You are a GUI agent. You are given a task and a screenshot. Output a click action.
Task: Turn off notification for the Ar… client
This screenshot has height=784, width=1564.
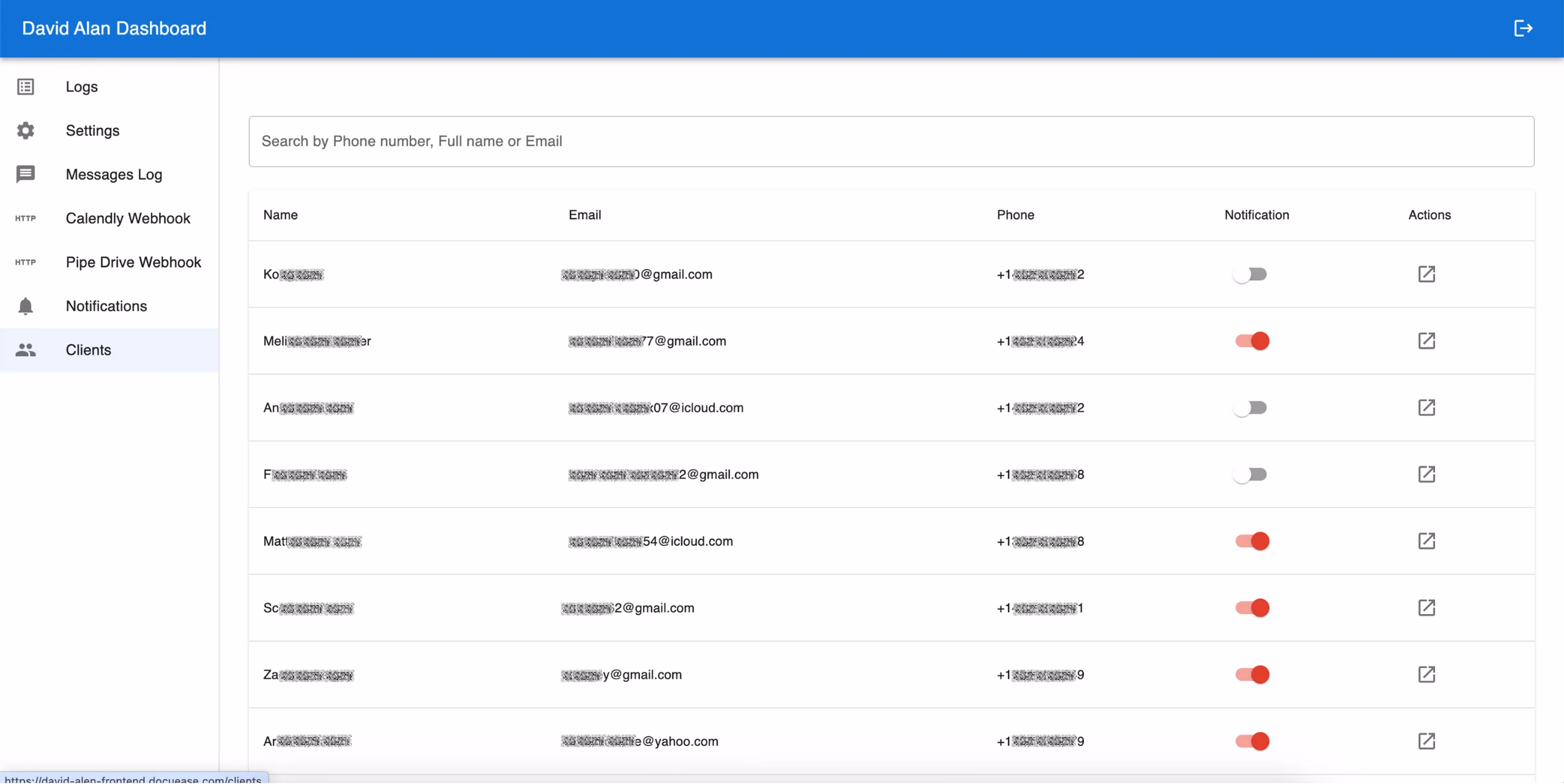[1252, 741]
